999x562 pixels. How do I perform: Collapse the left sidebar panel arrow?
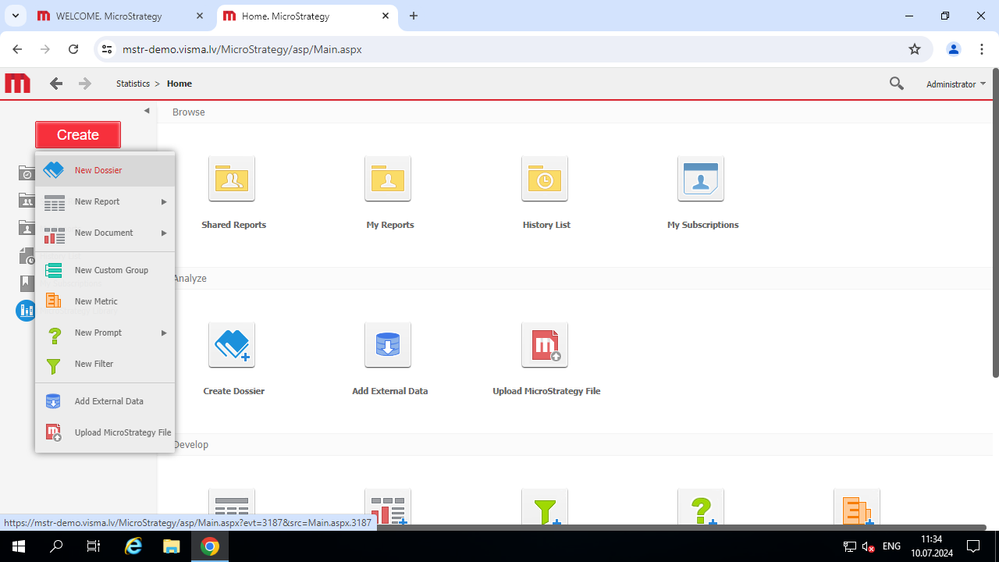point(147,111)
